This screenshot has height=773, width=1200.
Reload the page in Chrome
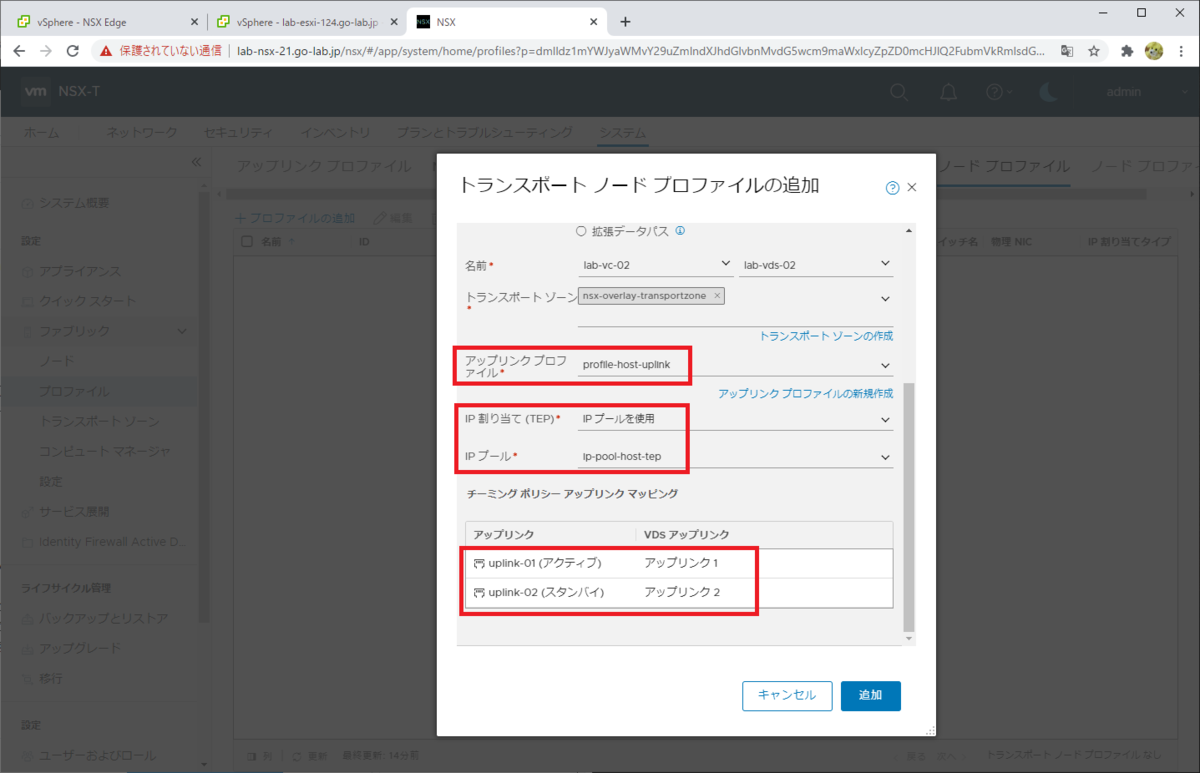73,50
